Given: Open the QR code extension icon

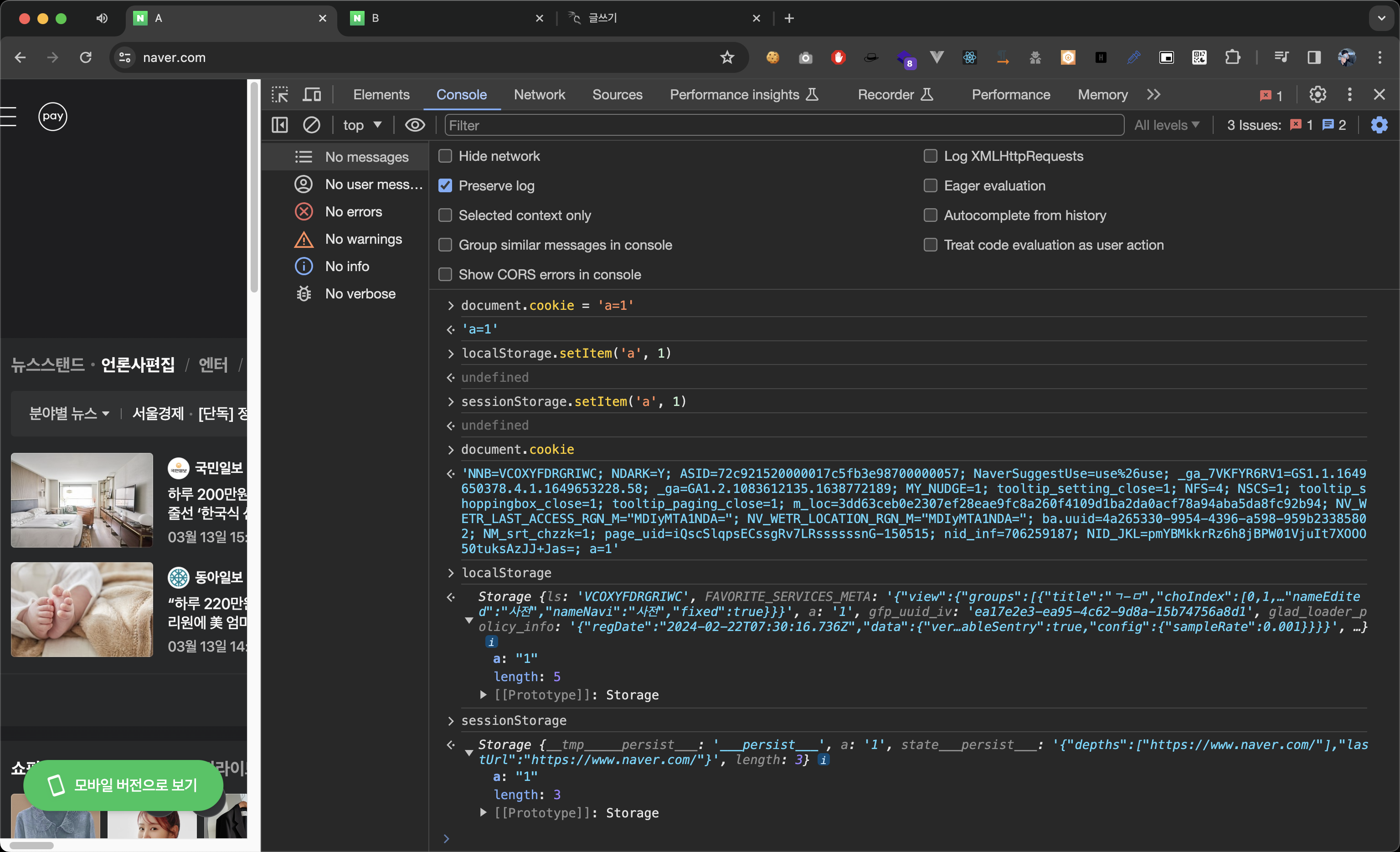Looking at the screenshot, I should 1199,57.
